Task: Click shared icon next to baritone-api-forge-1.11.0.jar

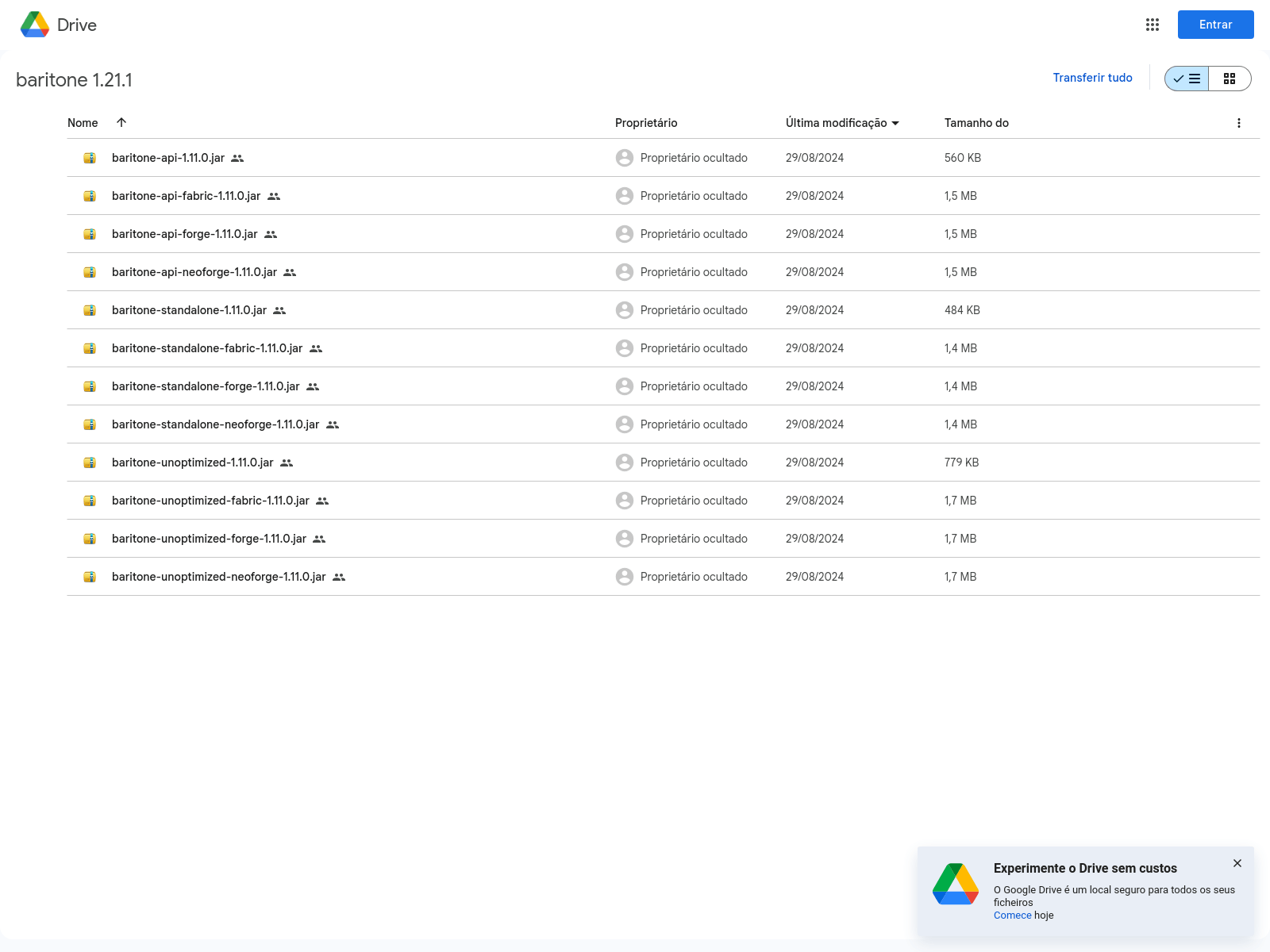Action: [x=271, y=235]
